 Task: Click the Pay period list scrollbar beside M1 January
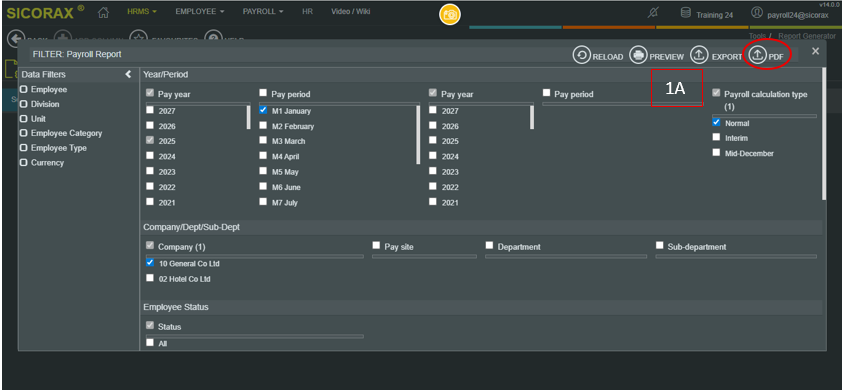[418, 135]
